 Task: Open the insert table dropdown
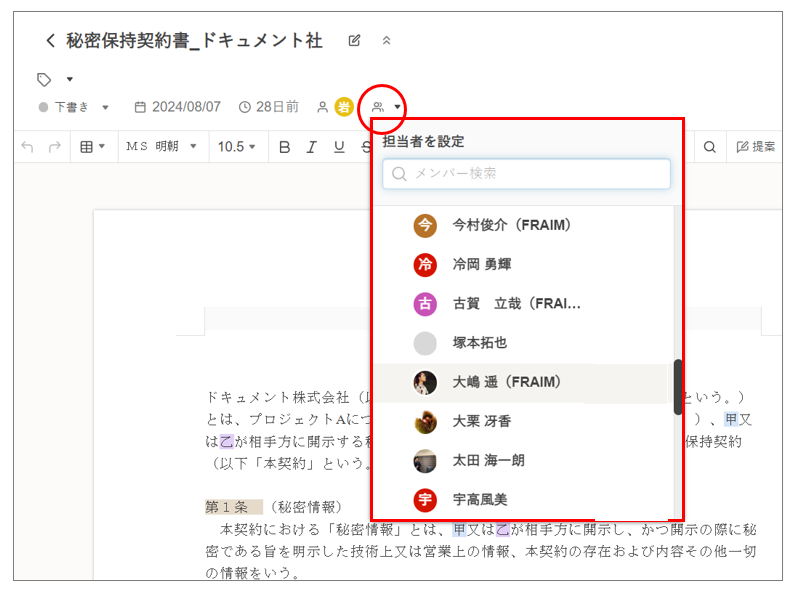tap(92, 147)
